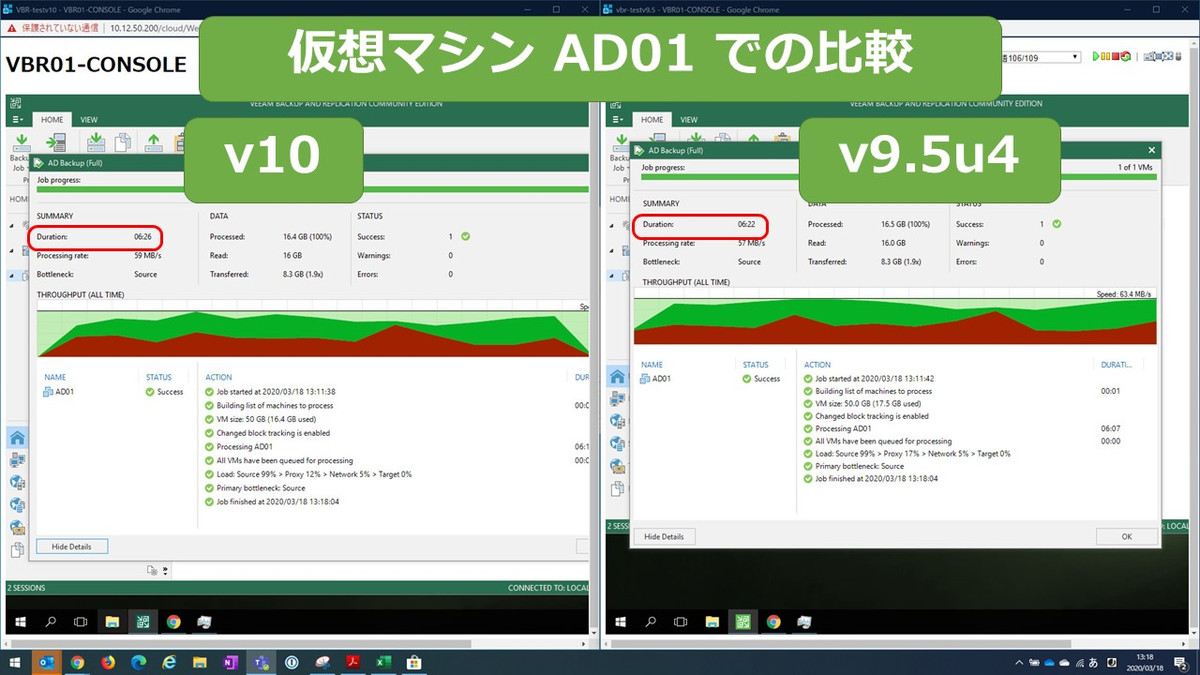The height and width of the screenshot is (675, 1200).
Task: Launch Firefox from host taskbar
Action: pyautogui.click(x=108, y=662)
